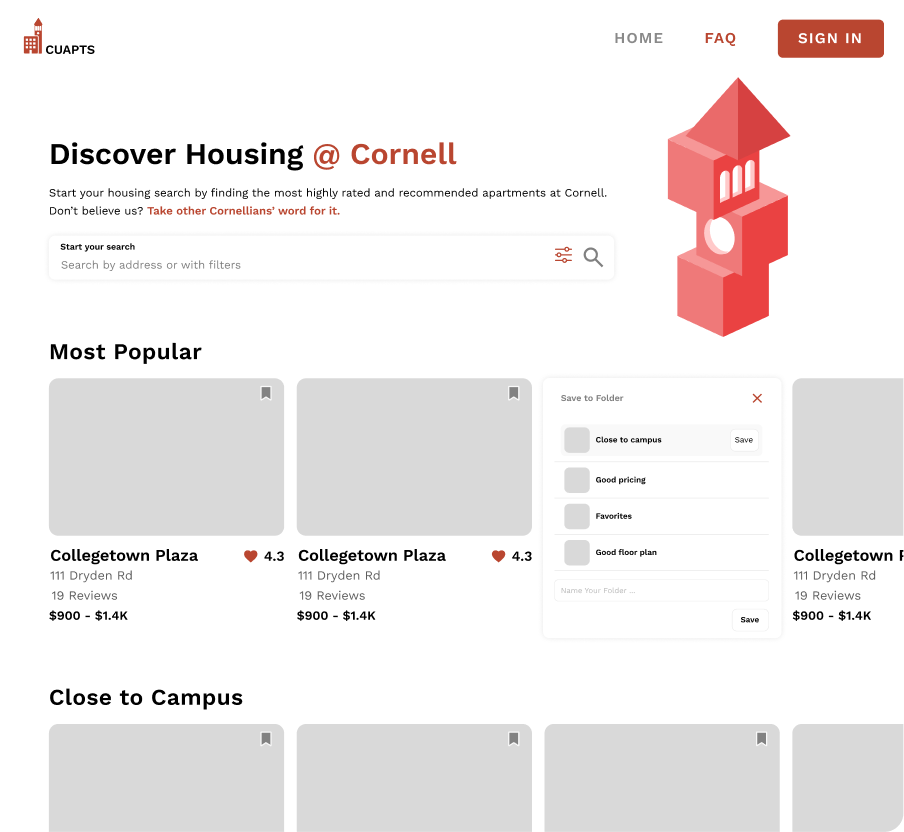Select the Good pricing folder
Viewport: 904px width, 832px height.
click(x=662, y=480)
